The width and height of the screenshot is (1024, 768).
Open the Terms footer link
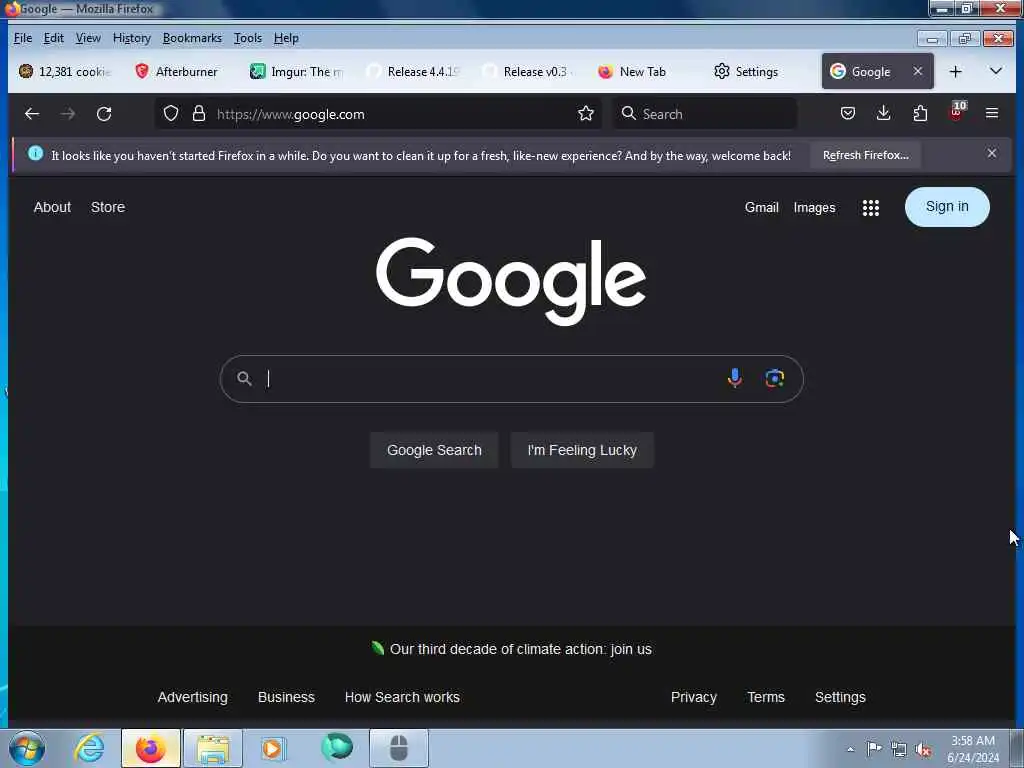pyautogui.click(x=766, y=697)
